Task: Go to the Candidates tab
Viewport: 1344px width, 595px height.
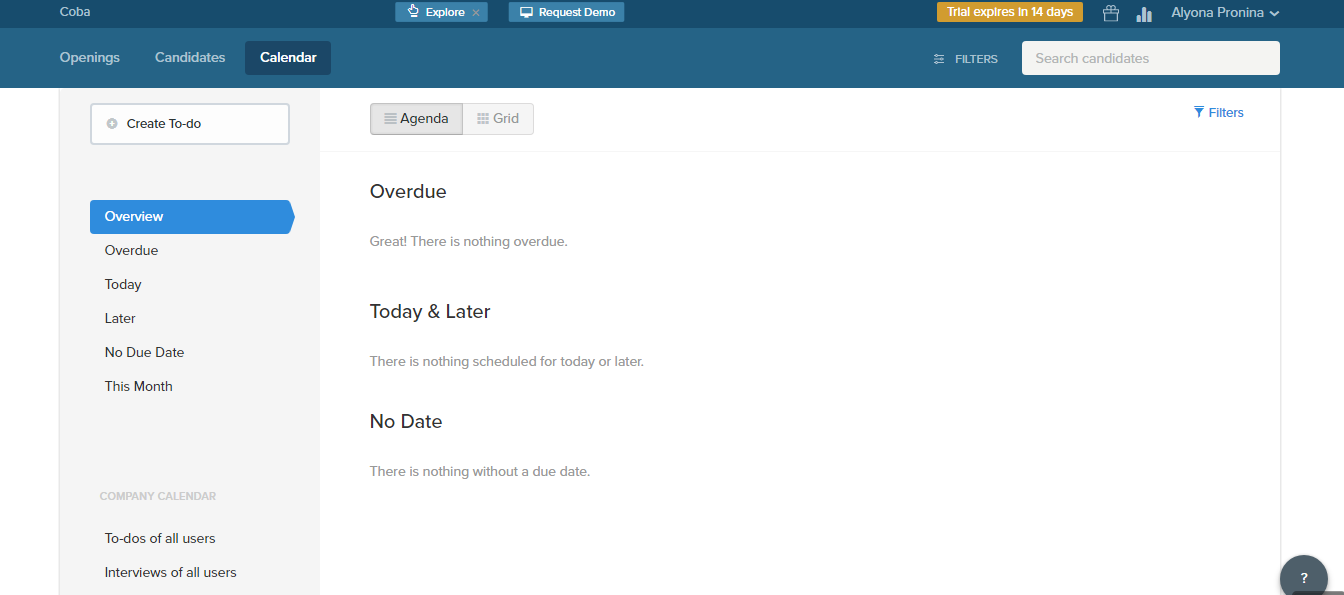Action: click(190, 58)
